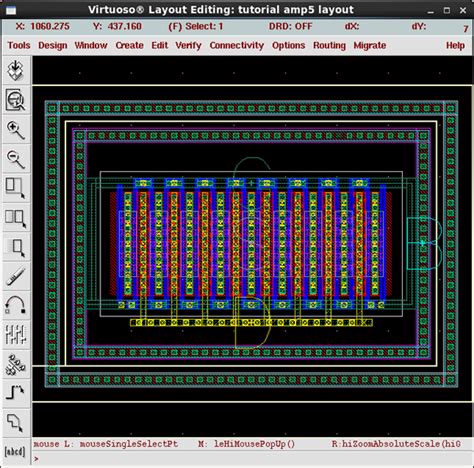Click the Save icon in left toolbar
The image size is (474, 468).
(15, 70)
